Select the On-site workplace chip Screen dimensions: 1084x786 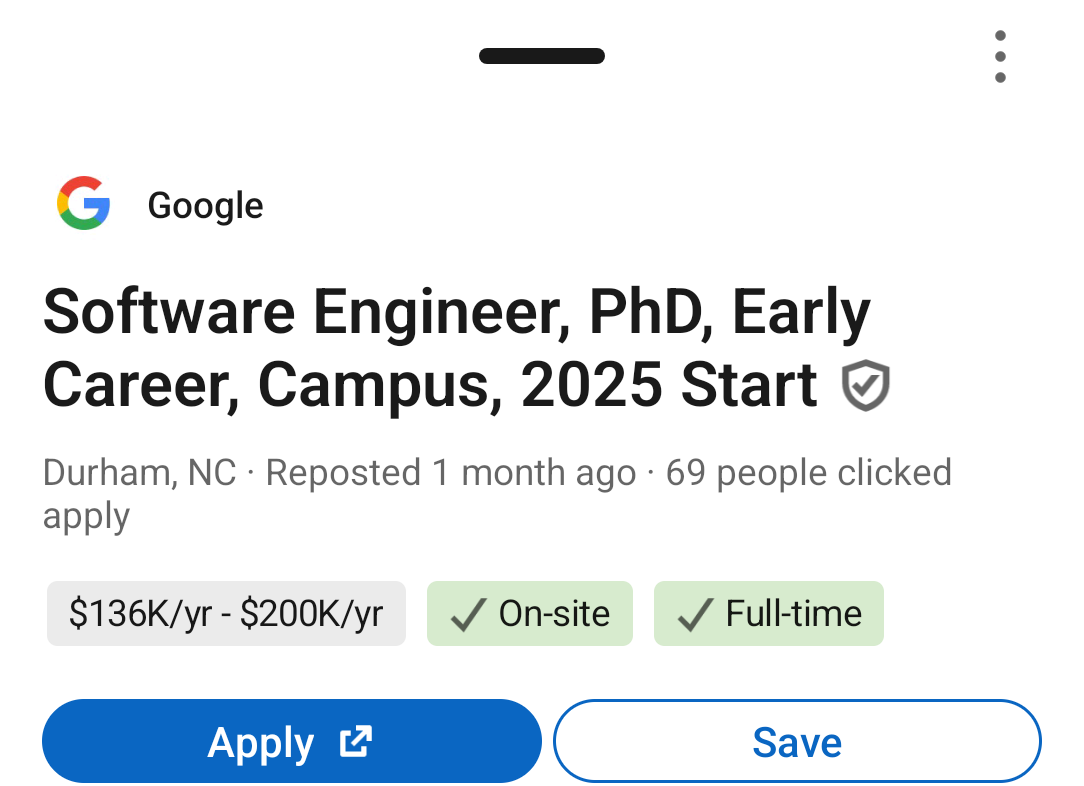click(530, 613)
